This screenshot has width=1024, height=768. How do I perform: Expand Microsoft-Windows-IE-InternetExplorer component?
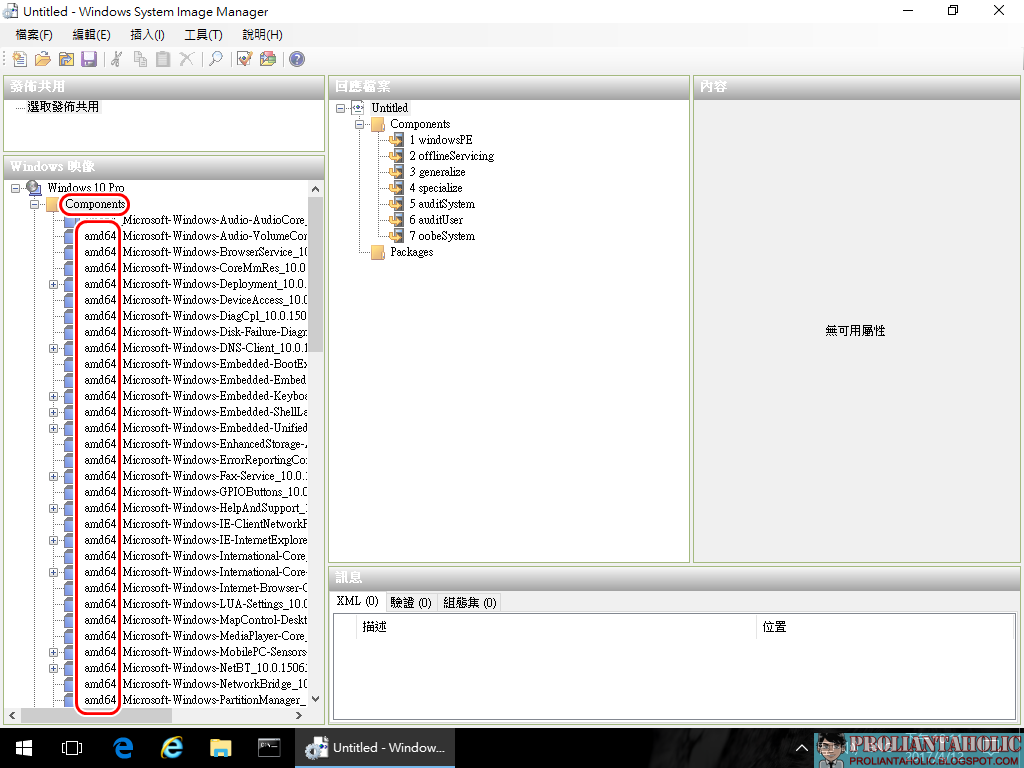pyautogui.click(x=53, y=540)
